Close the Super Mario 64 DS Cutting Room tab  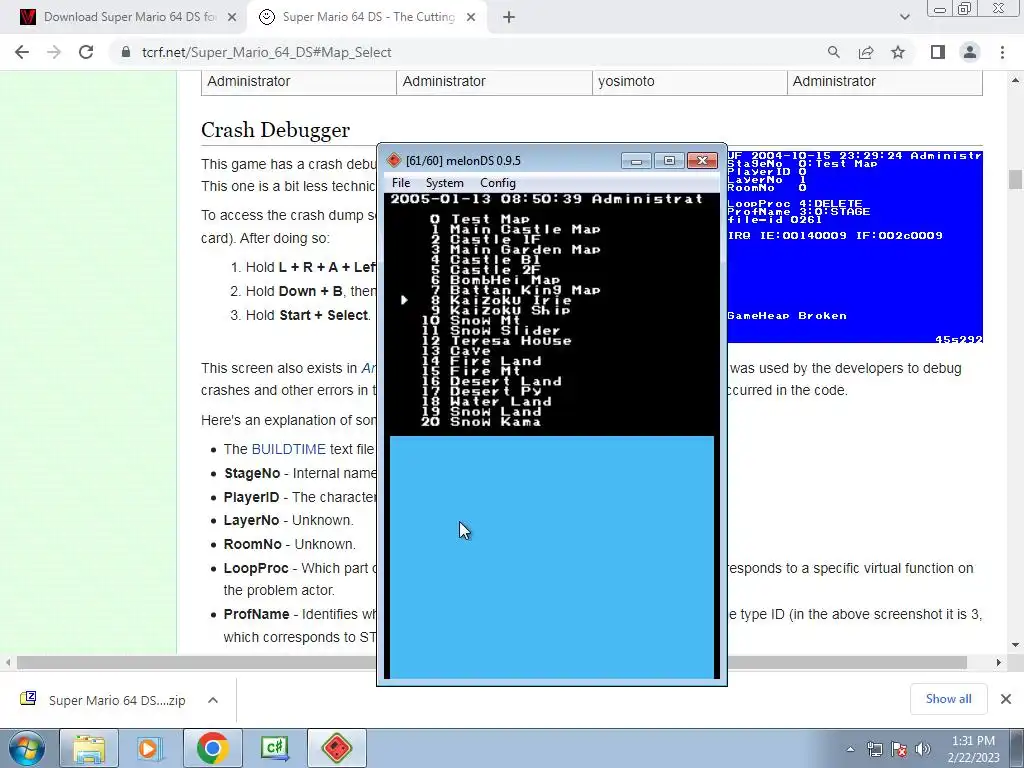click(471, 18)
